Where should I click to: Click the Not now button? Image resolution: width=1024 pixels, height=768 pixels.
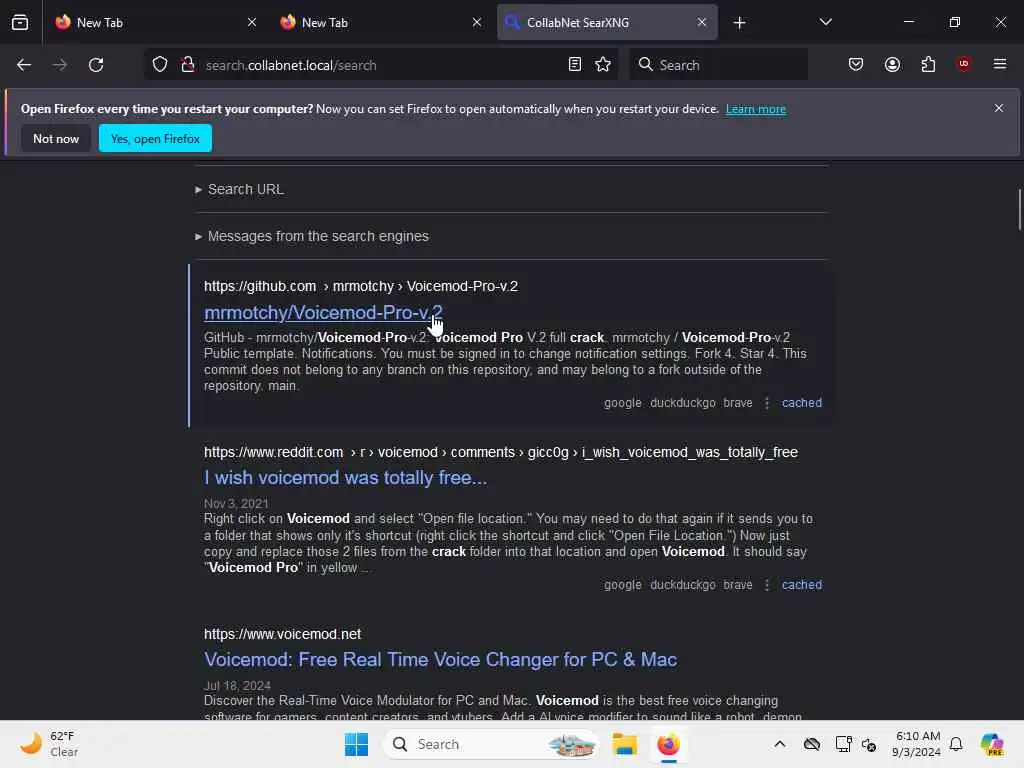coord(56,138)
